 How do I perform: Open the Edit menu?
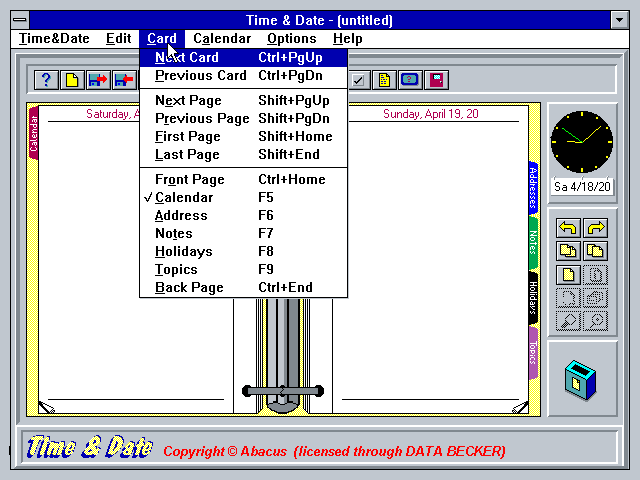(x=118, y=38)
